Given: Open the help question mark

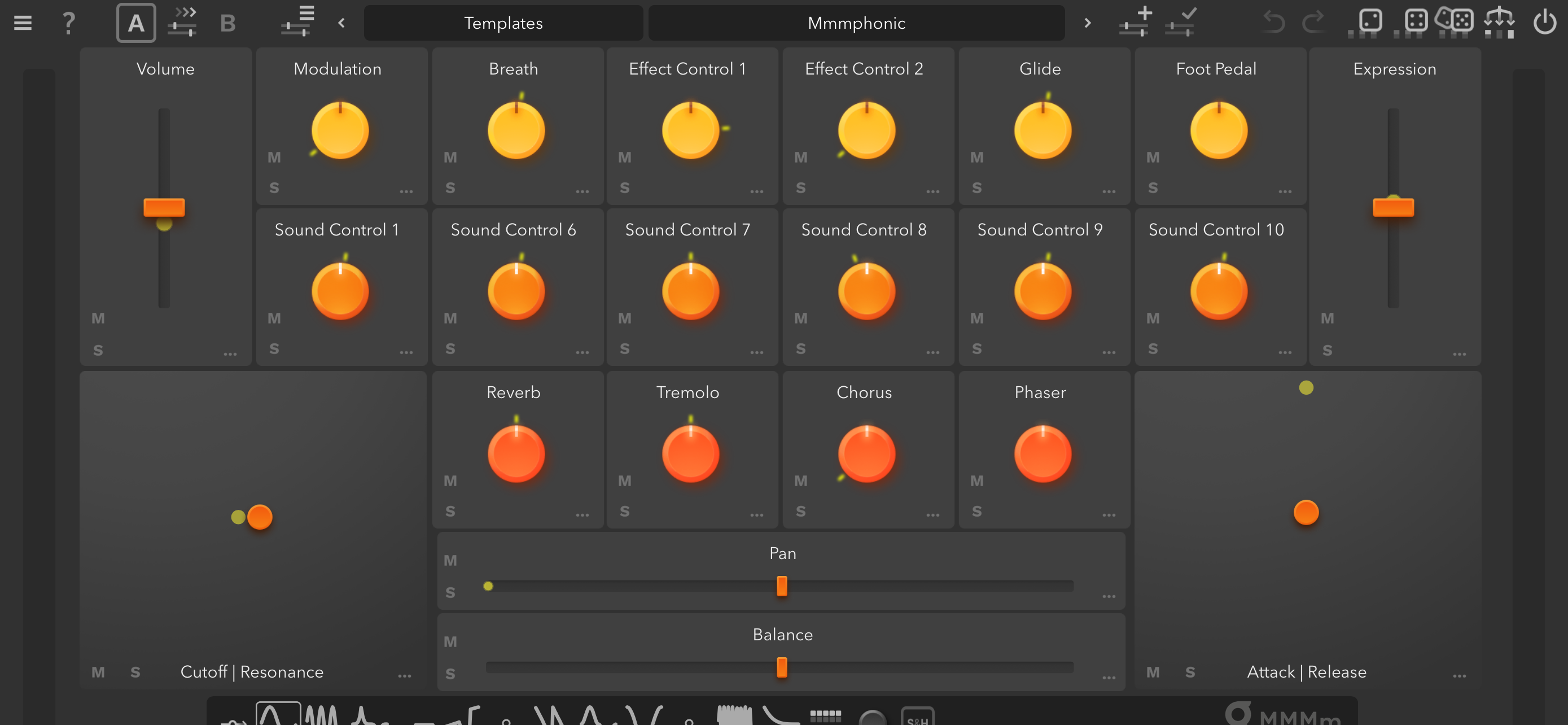Looking at the screenshot, I should tap(69, 23).
